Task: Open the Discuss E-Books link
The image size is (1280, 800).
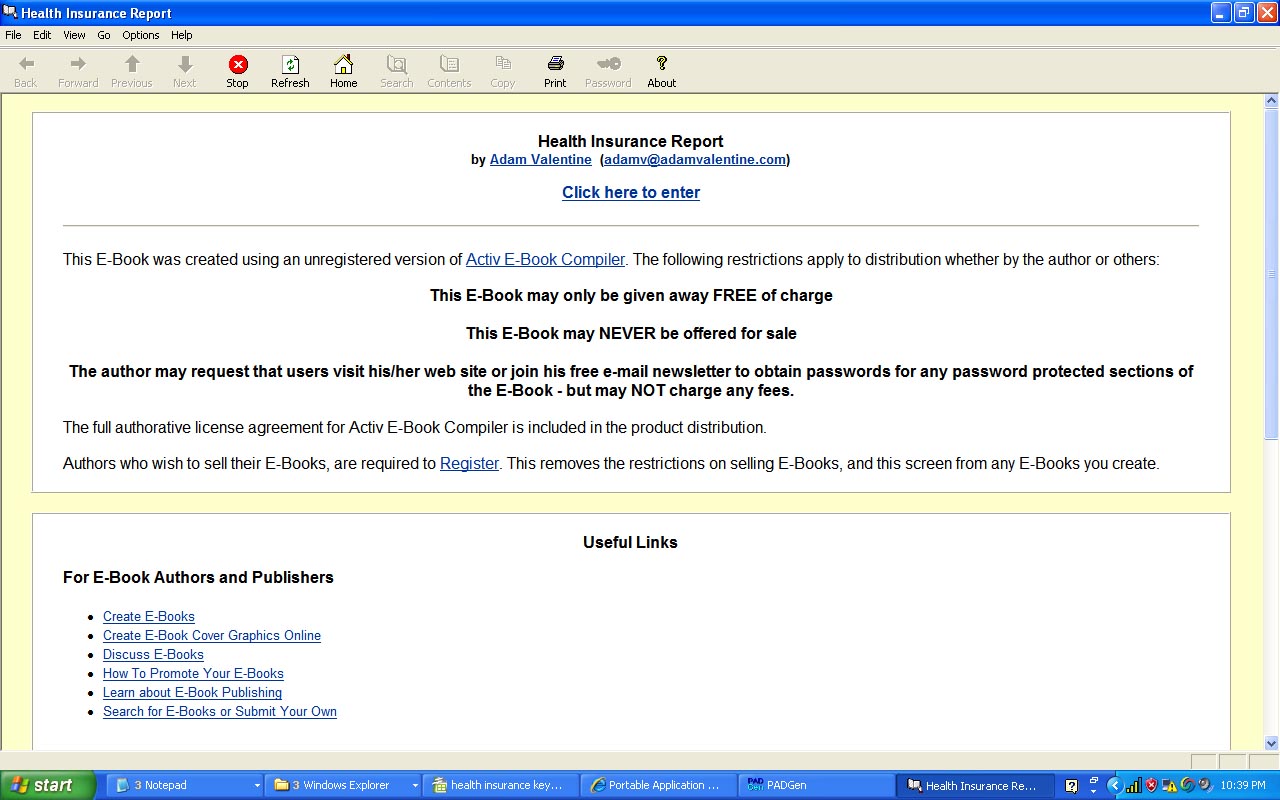Action: pos(153,655)
